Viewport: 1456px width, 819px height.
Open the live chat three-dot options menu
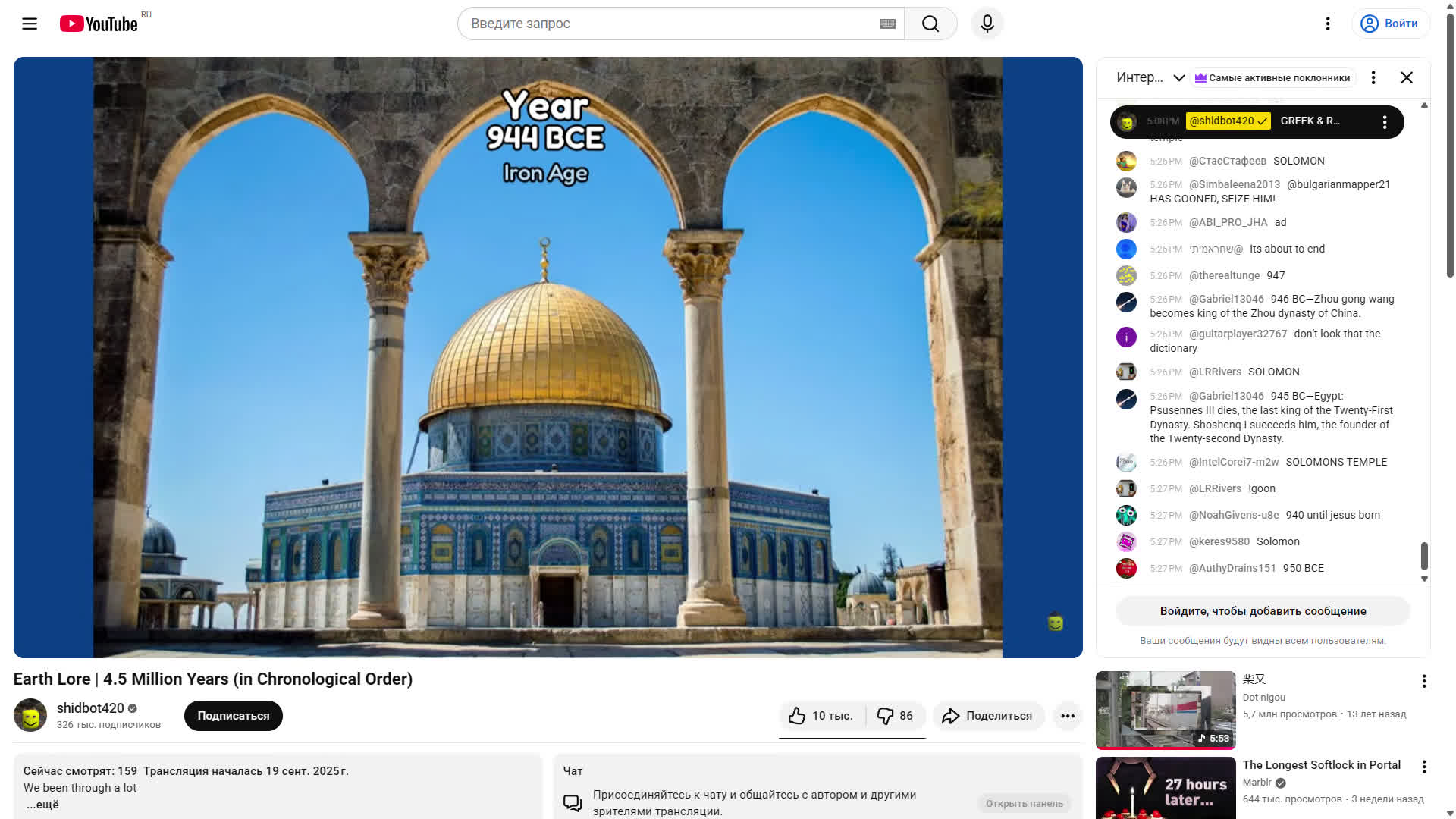pos(1373,77)
